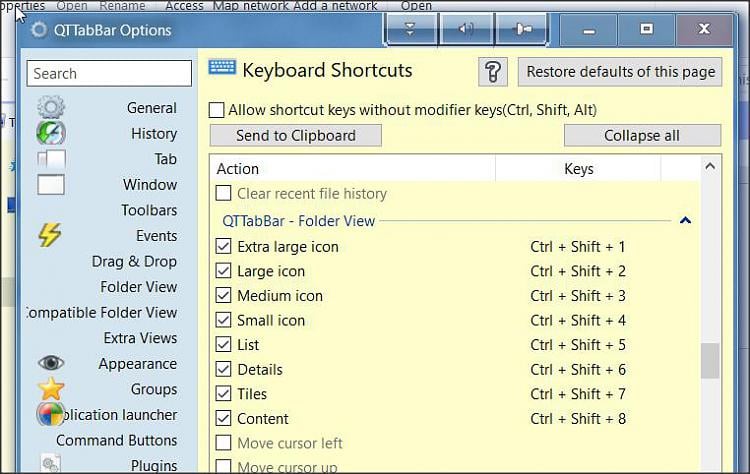Open the General options page

coord(152,108)
